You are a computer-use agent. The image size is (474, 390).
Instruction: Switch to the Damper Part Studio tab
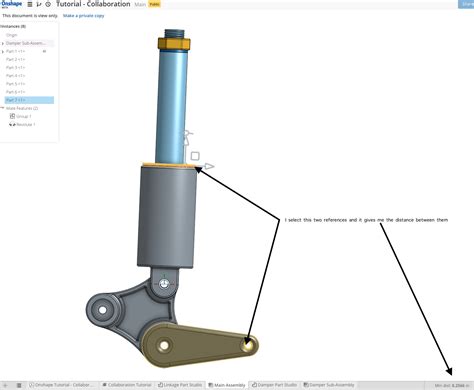(x=274, y=385)
